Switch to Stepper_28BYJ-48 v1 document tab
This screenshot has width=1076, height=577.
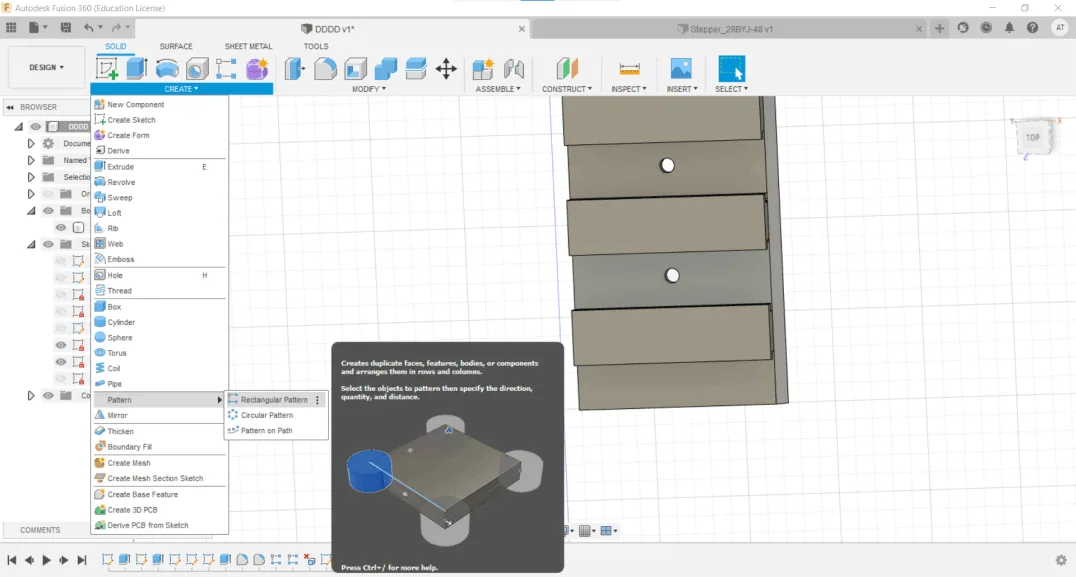click(731, 29)
